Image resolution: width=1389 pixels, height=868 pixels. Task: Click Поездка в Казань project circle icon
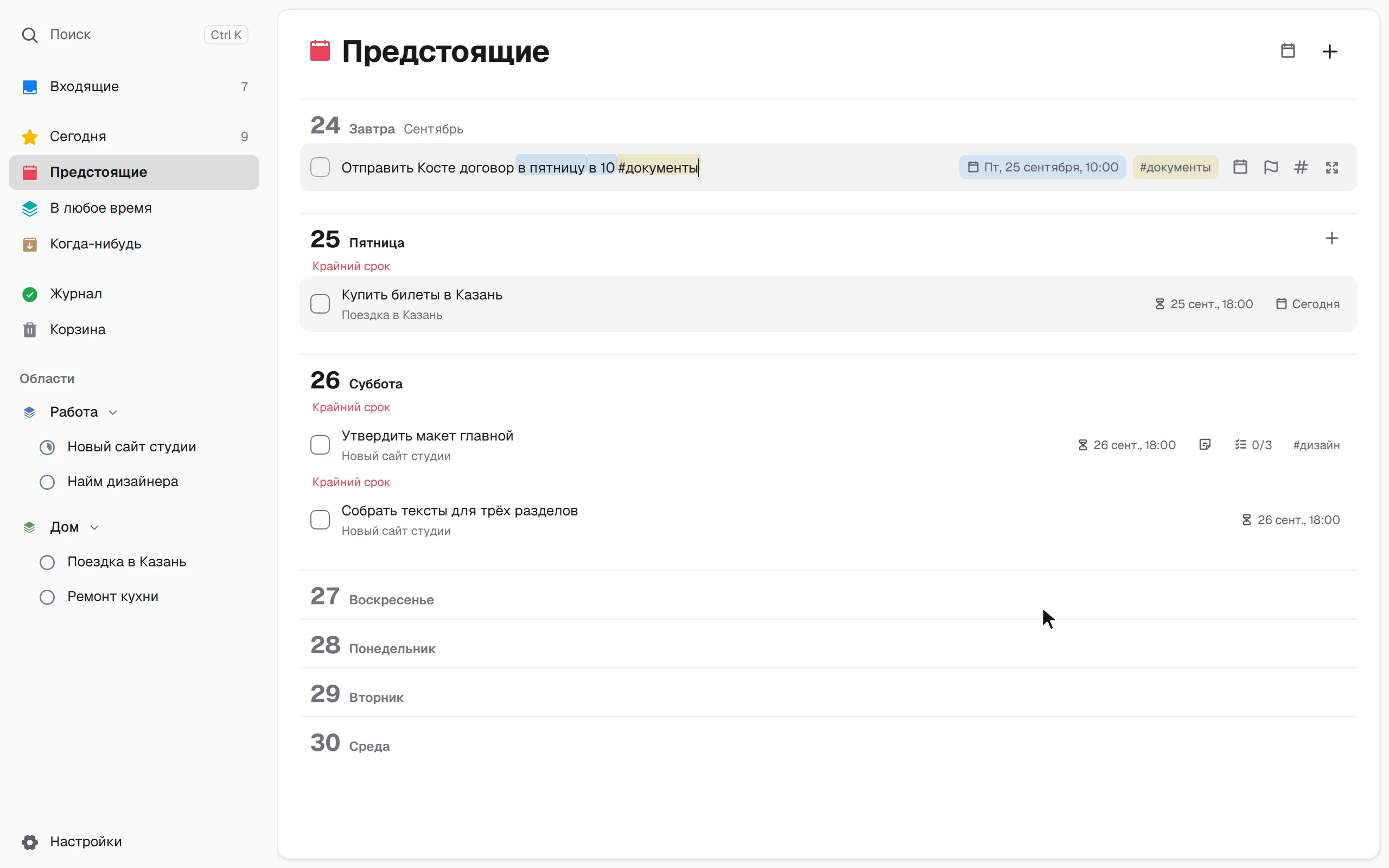click(x=47, y=563)
